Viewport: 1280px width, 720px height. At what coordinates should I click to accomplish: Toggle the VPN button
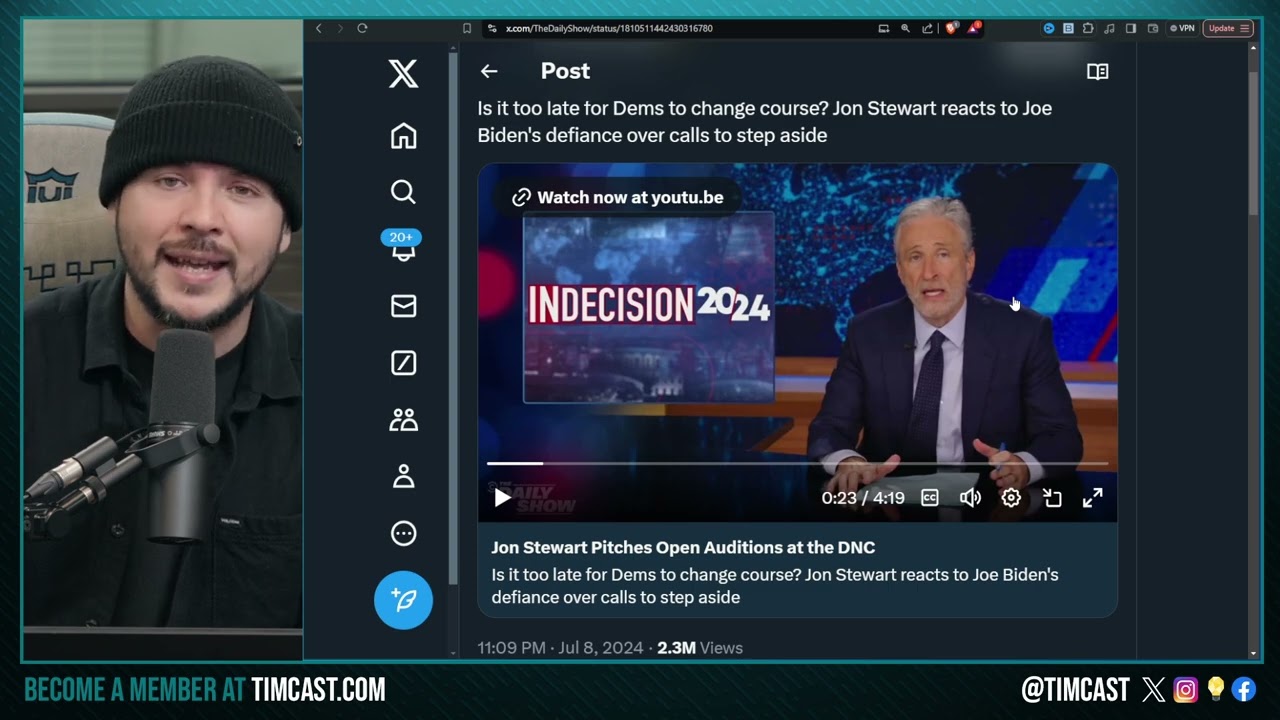click(1182, 28)
